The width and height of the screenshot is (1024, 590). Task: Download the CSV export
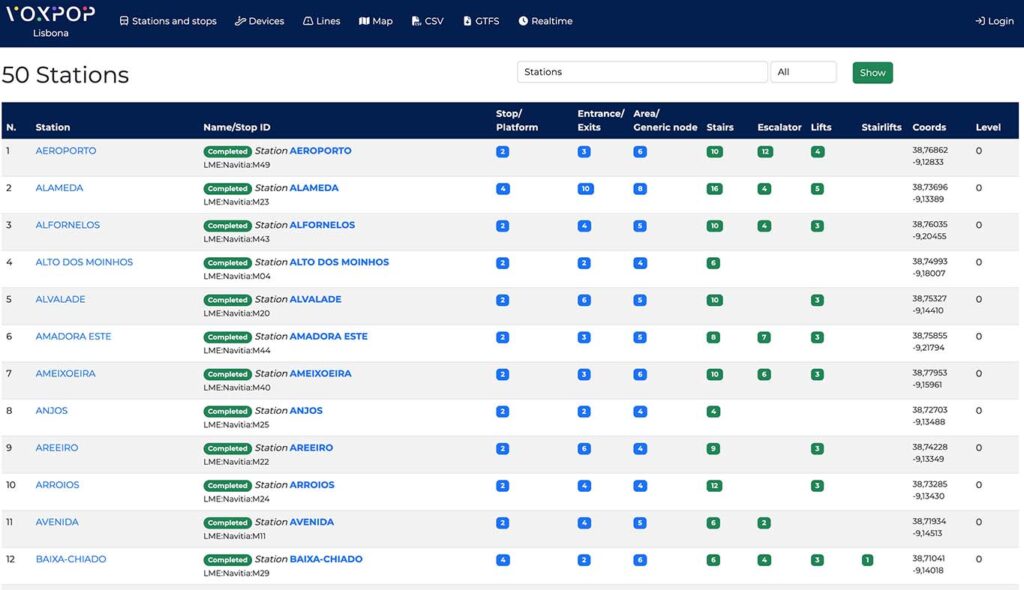pos(428,21)
